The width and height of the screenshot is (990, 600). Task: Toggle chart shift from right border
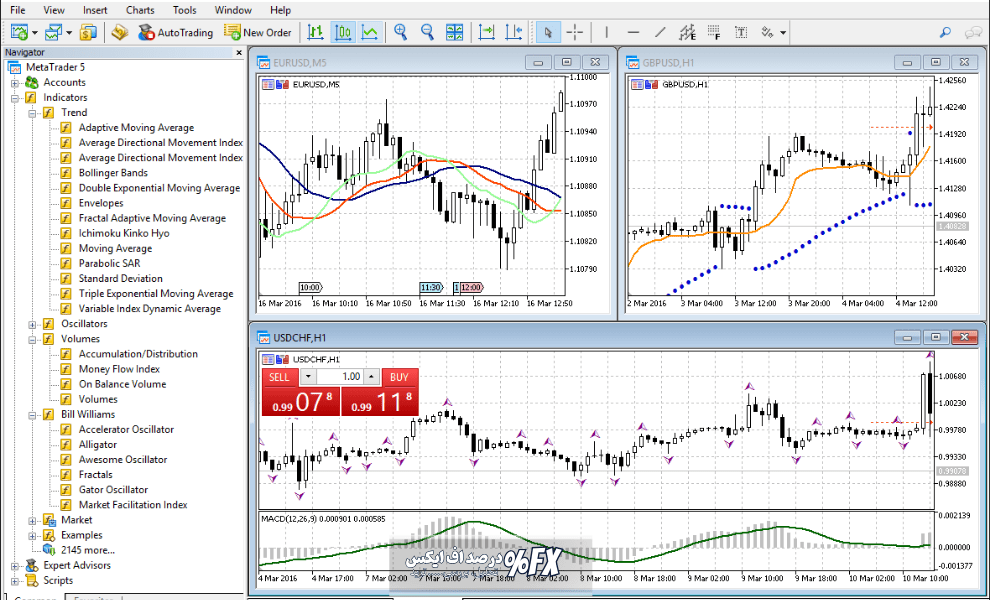point(514,32)
